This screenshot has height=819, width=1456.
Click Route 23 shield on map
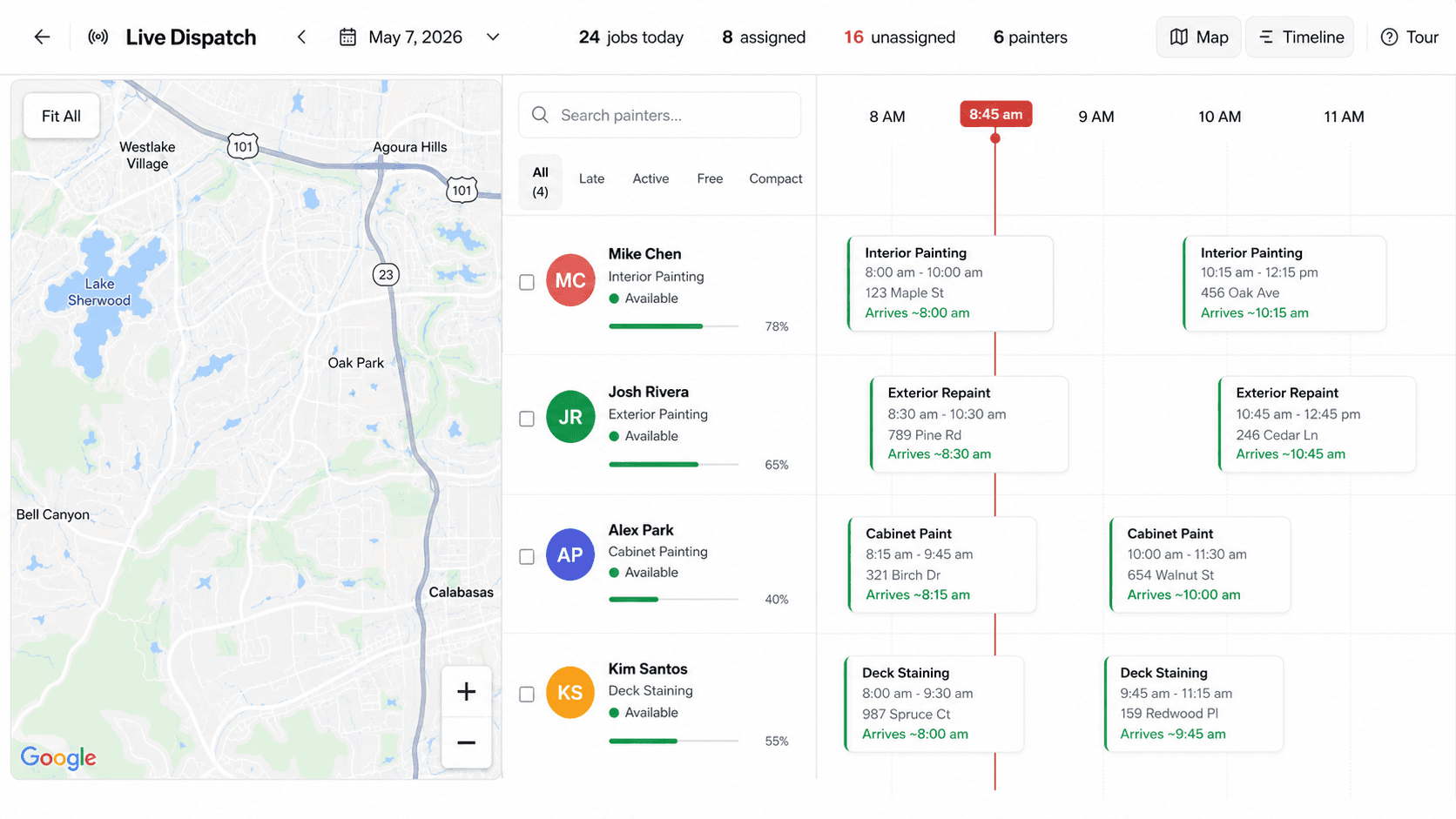click(386, 274)
